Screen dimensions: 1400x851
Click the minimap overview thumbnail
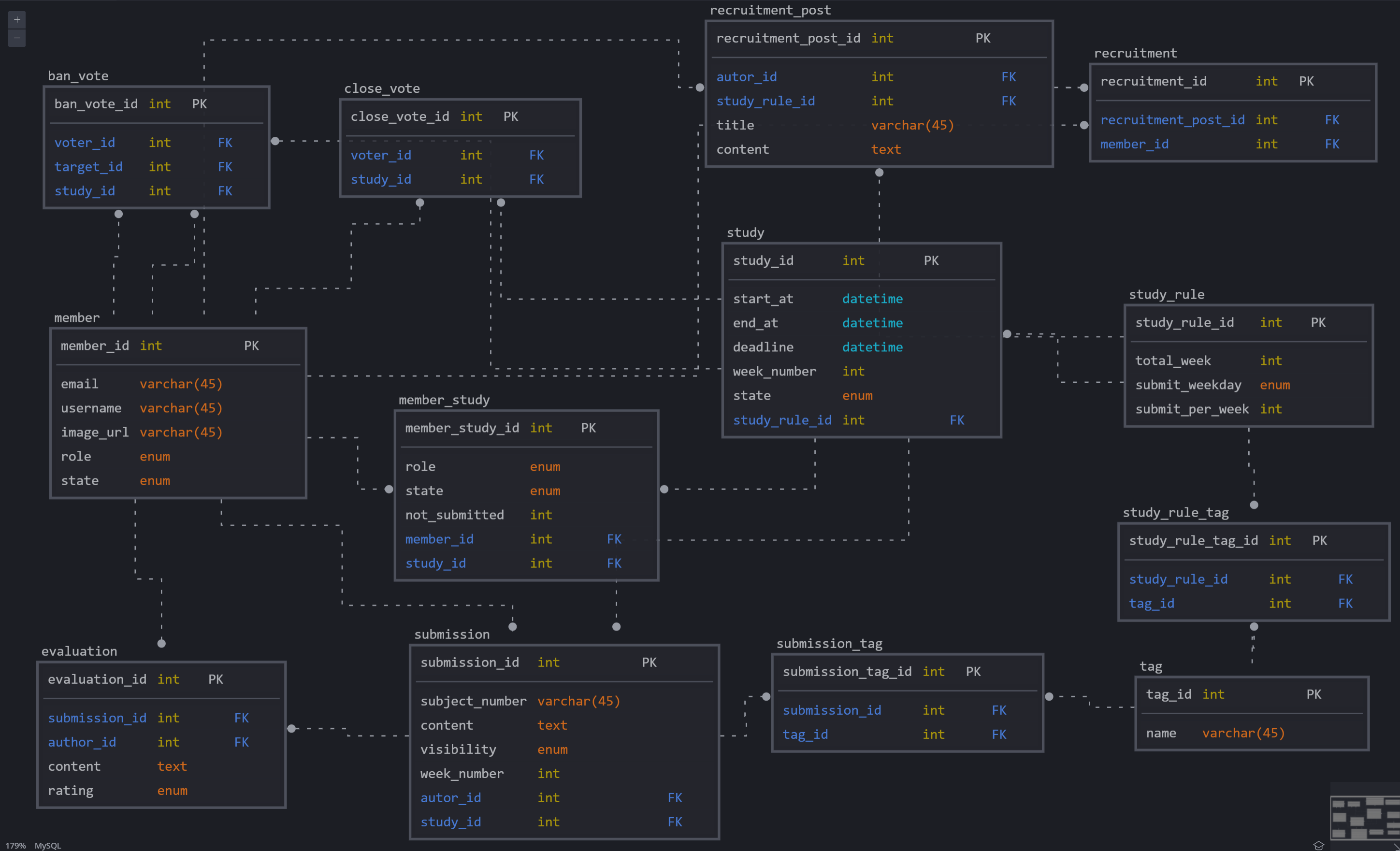click(1365, 817)
